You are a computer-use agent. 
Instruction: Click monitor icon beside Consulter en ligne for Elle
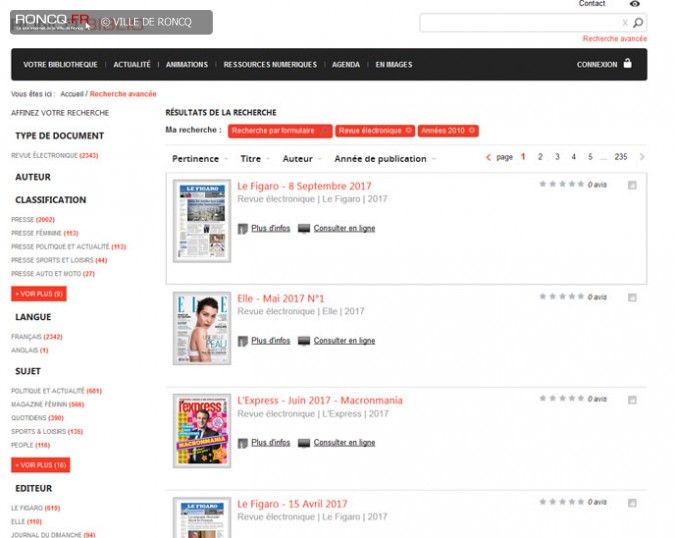(x=304, y=341)
